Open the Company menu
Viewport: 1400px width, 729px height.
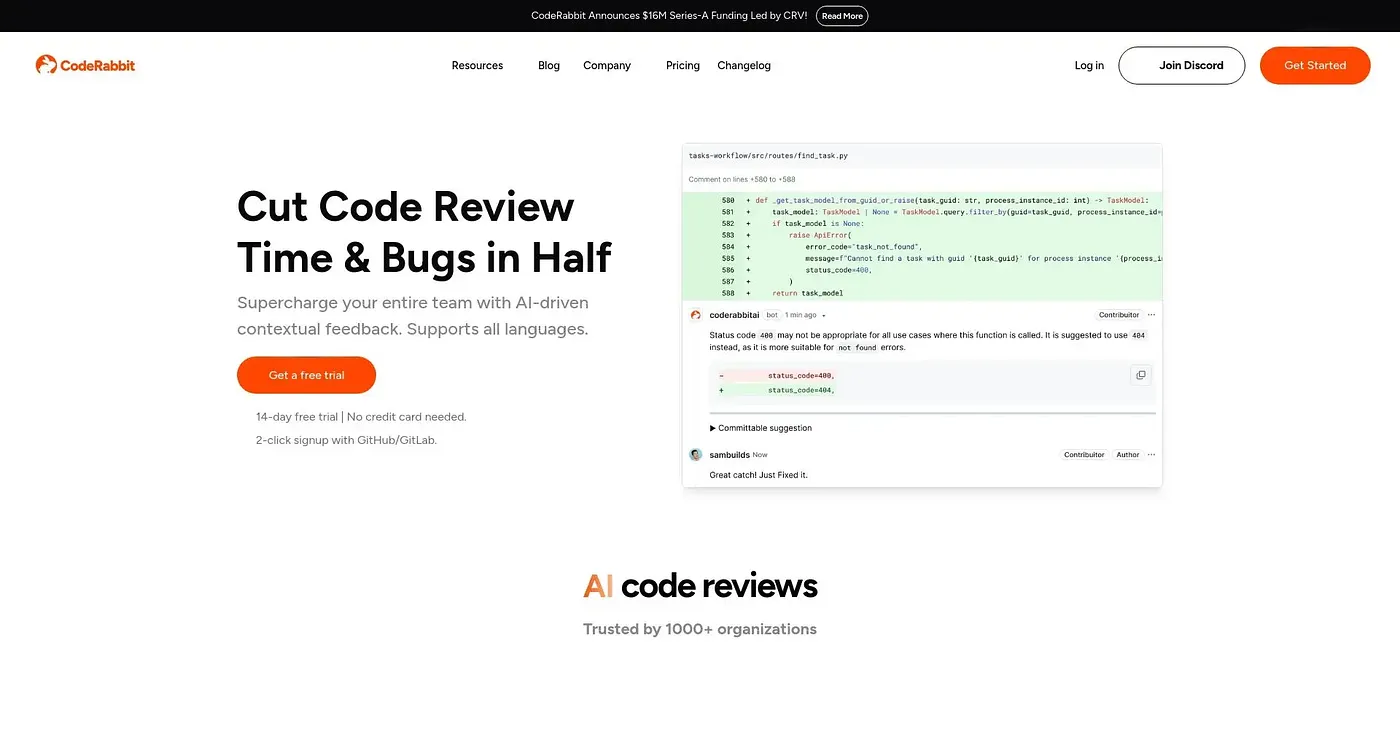tap(607, 66)
